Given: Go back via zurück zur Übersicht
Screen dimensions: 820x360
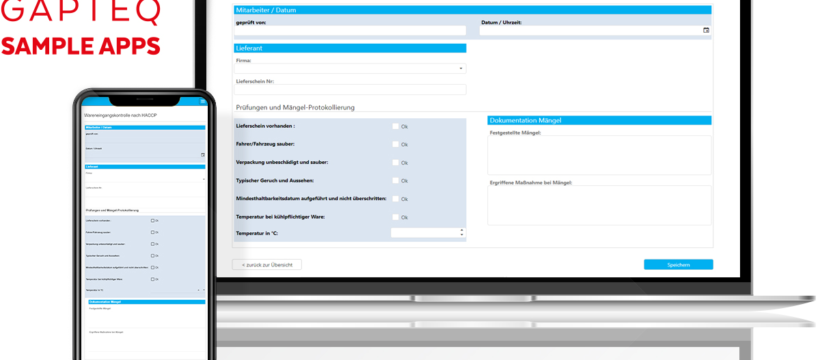Looking at the screenshot, I should pyautogui.click(x=267, y=265).
